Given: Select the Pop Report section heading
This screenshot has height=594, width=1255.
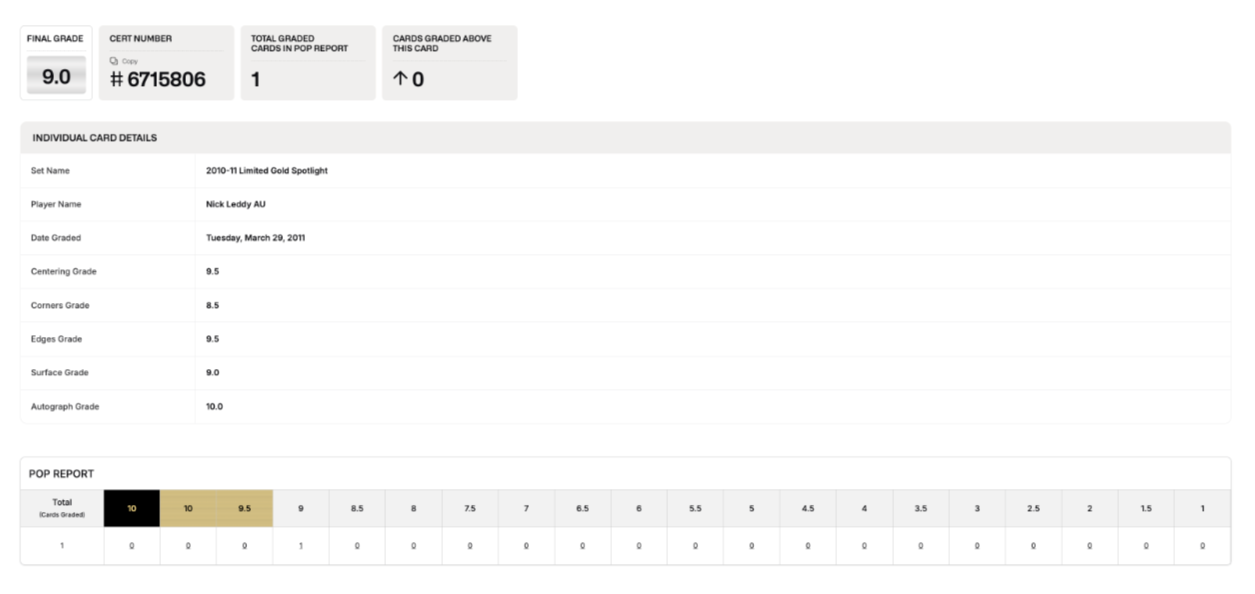Looking at the screenshot, I should point(61,474).
